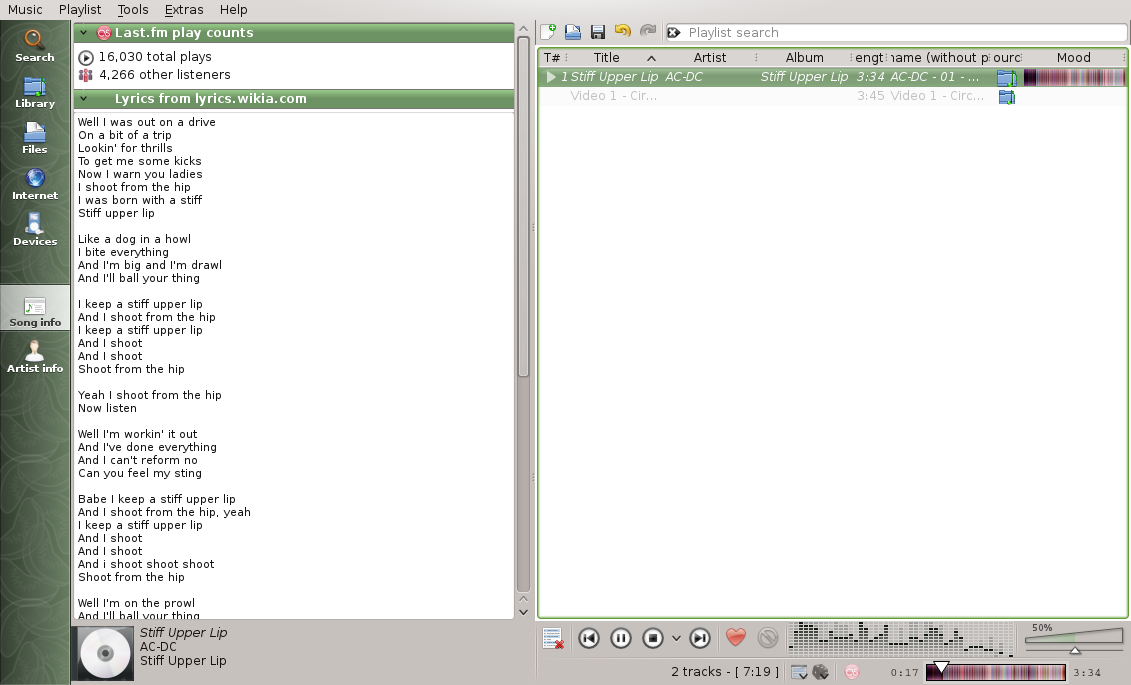Click the '16,030 total plays' text
This screenshot has width=1131, height=685.
(x=155, y=57)
